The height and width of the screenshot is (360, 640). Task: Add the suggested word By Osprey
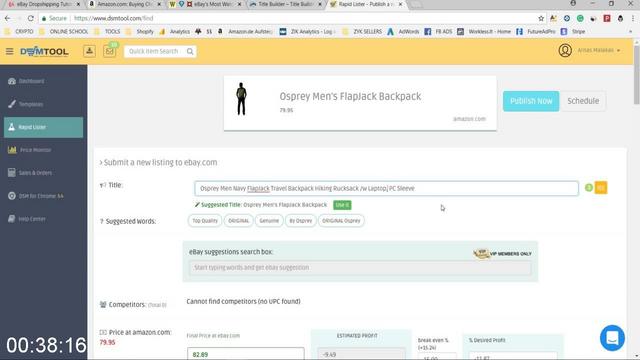coord(301,221)
